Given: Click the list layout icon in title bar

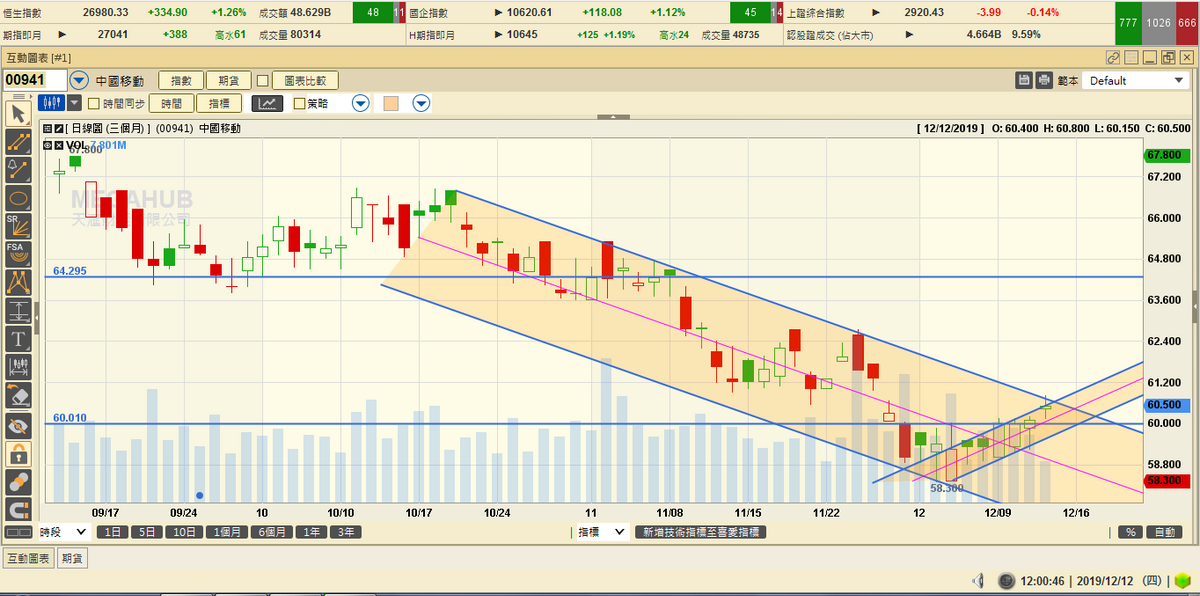Looking at the screenshot, I should click(1132, 57).
